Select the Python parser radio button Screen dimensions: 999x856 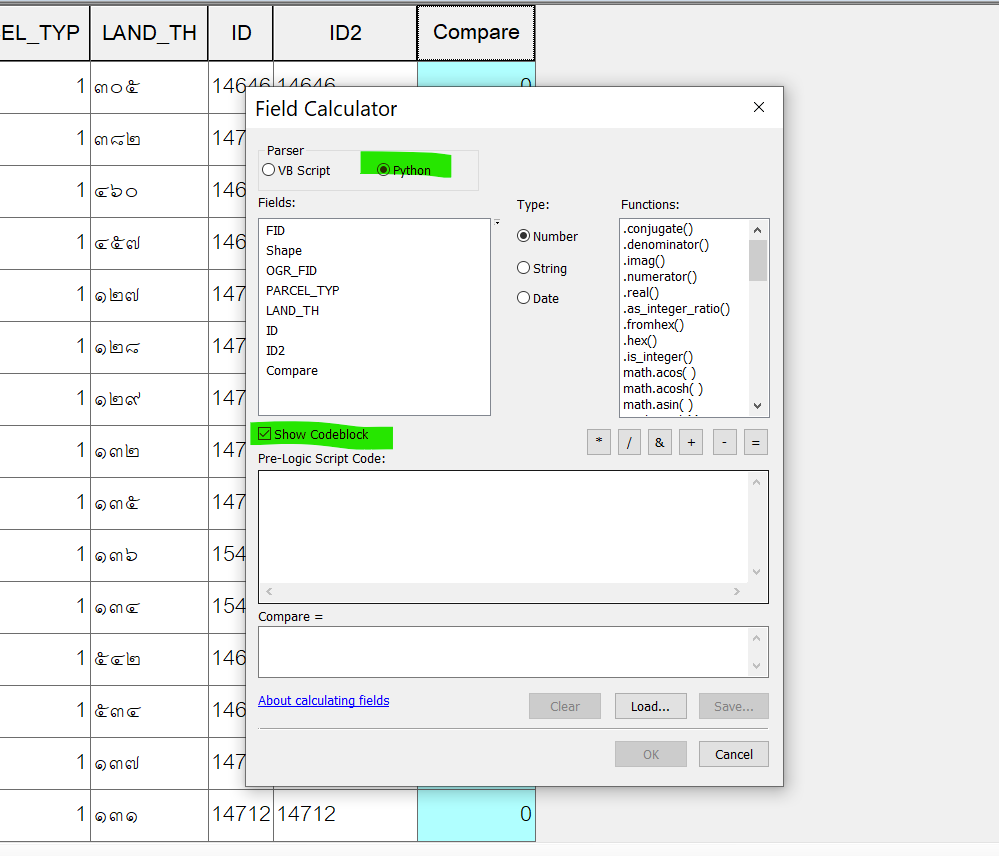click(x=384, y=170)
